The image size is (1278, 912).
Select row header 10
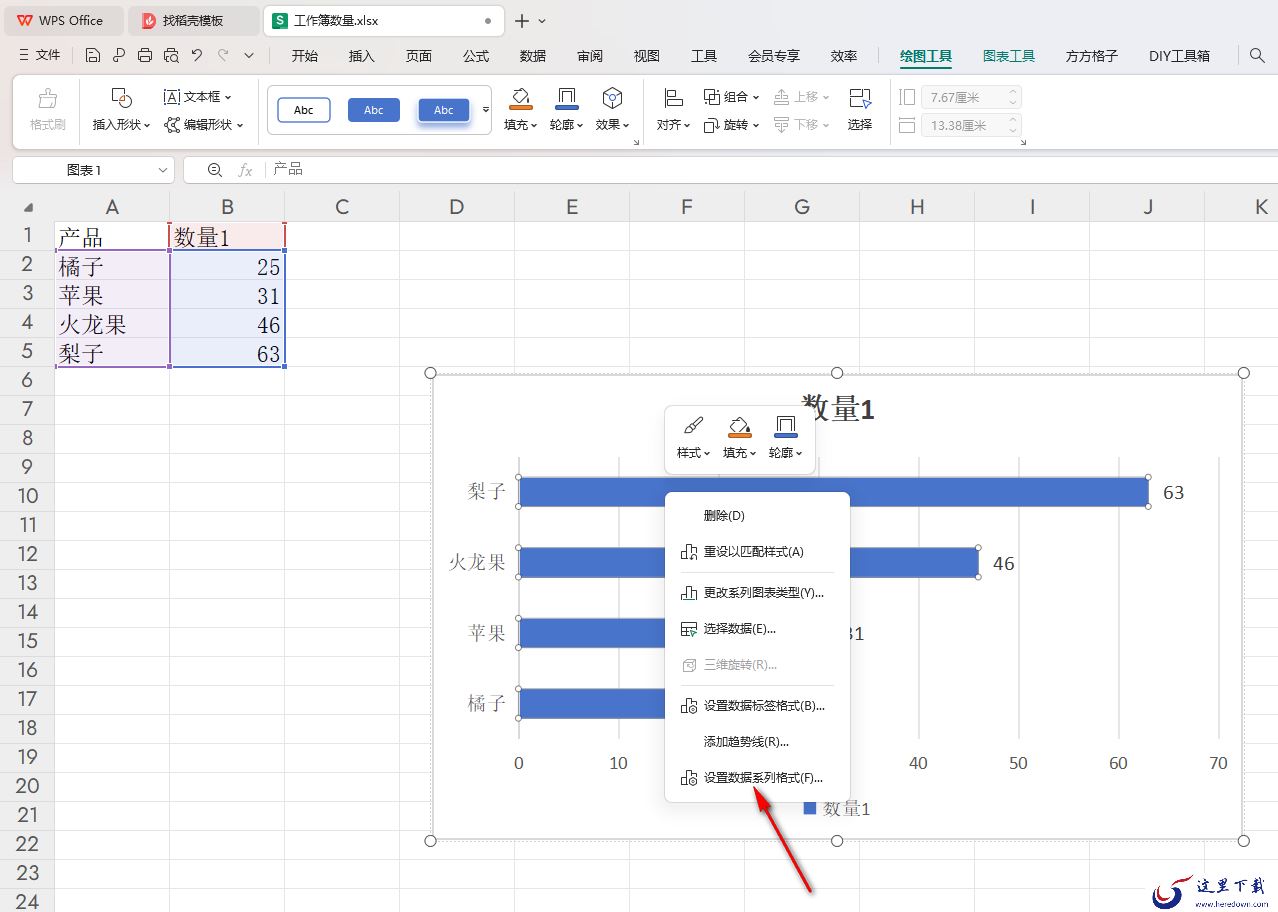click(x=28, y=496)
